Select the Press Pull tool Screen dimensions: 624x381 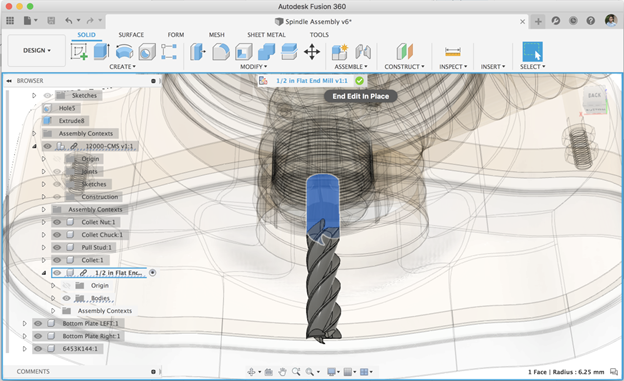tap(197, 52)
